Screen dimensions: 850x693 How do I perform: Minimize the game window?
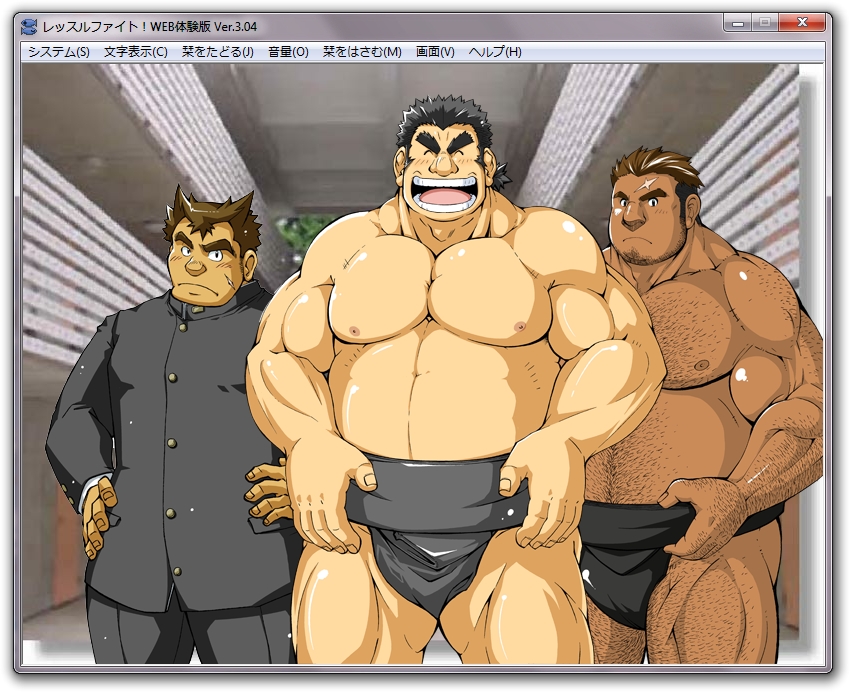point(738,22)
